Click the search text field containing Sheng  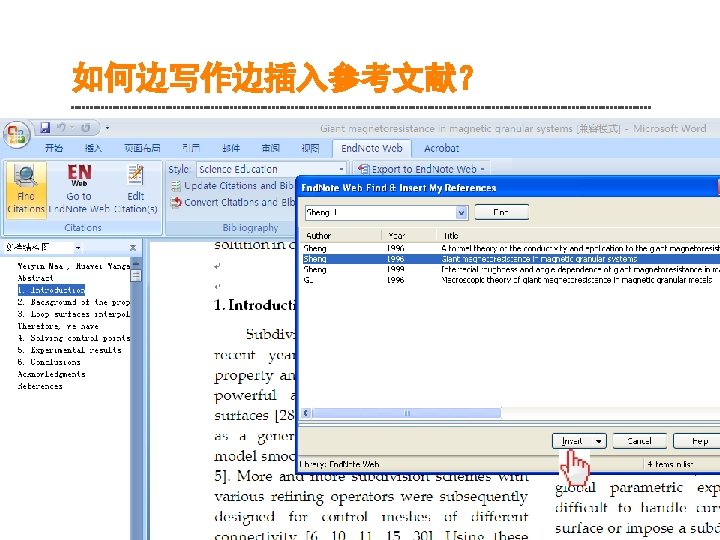click(381, 213)
